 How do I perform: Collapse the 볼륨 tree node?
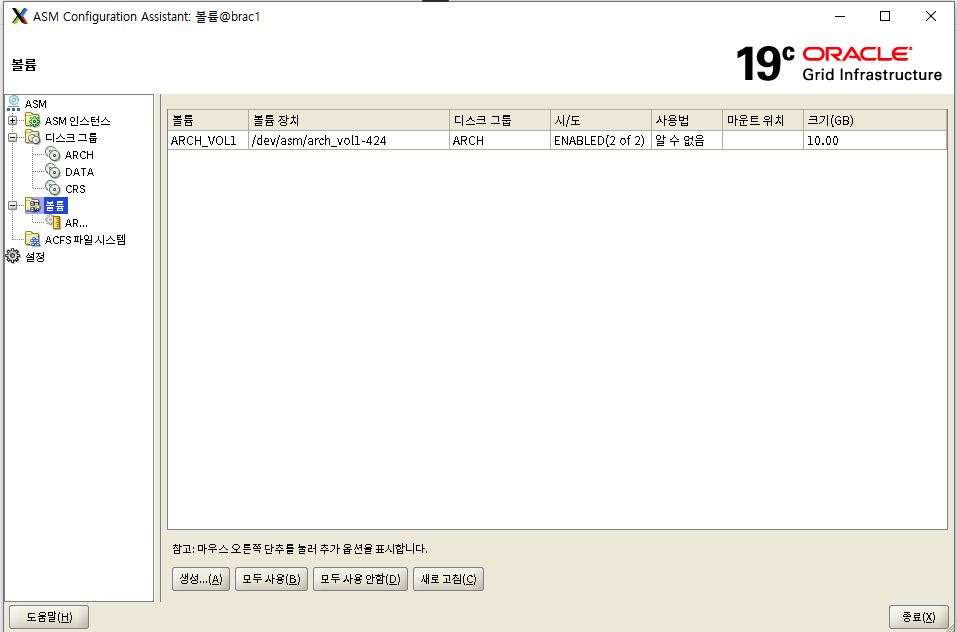(12, 206)
